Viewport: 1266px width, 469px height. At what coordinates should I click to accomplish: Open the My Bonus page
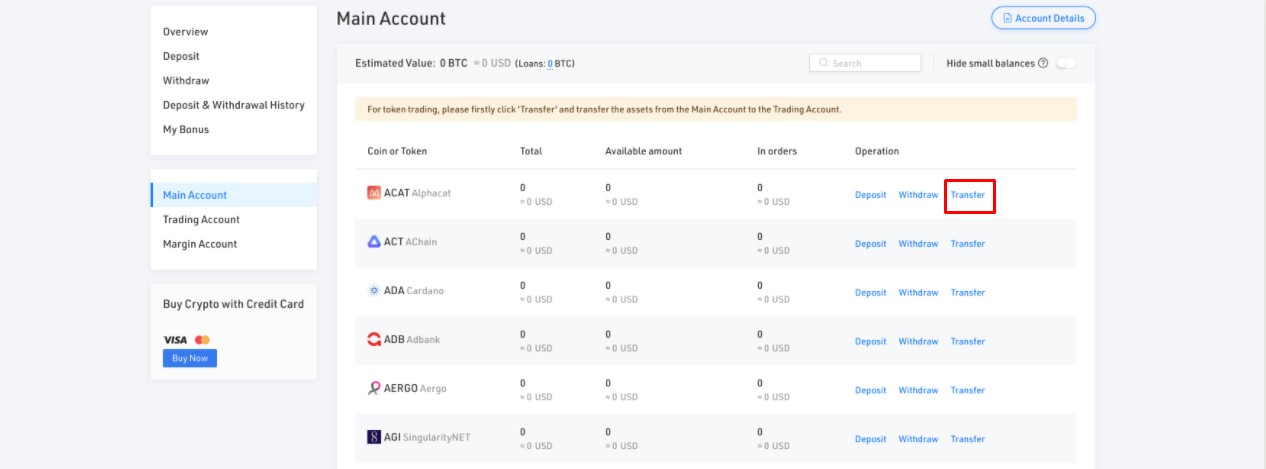click(186, 129)
